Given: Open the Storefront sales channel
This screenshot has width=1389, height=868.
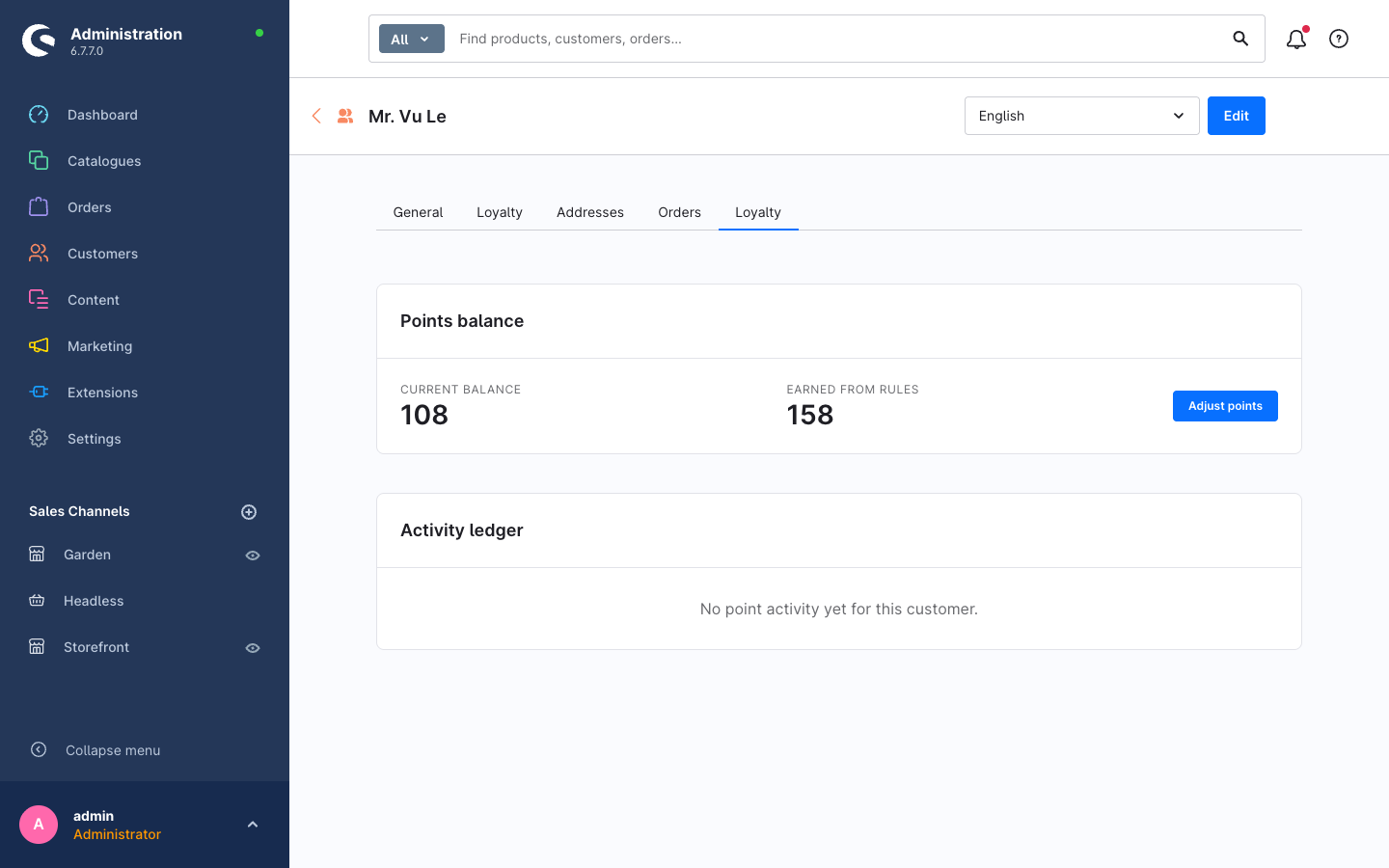Looking at the screenshot, I should [x=96, y=647].
